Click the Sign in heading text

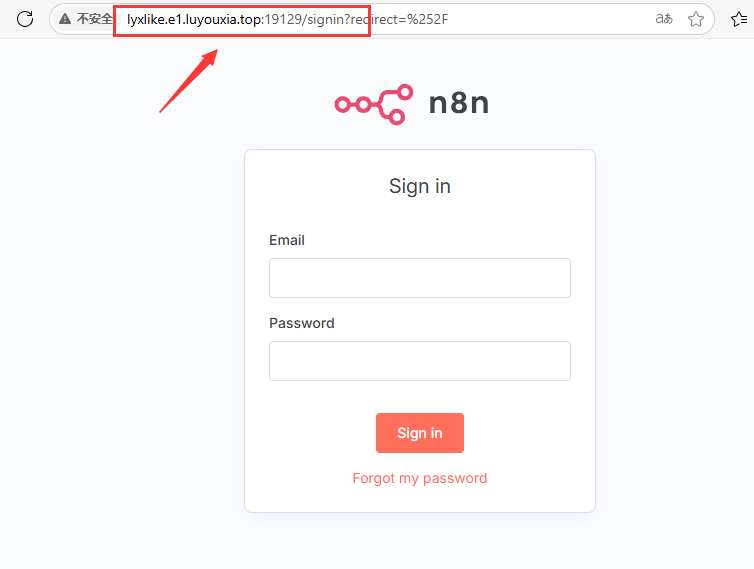coord(420,186)
